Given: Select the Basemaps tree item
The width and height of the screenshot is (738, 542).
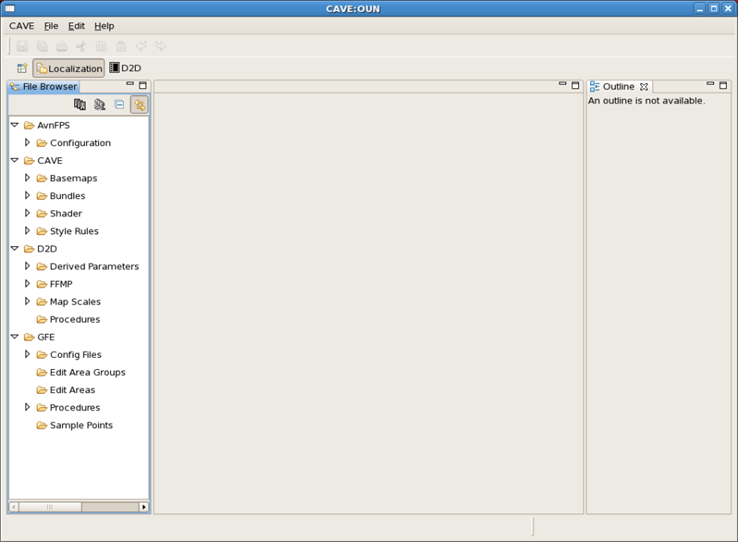Looking at the screenshot, I should point(73,178).
